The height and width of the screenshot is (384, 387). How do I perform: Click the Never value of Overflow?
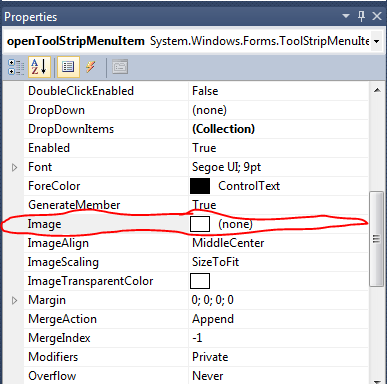(x=208, y=376)
